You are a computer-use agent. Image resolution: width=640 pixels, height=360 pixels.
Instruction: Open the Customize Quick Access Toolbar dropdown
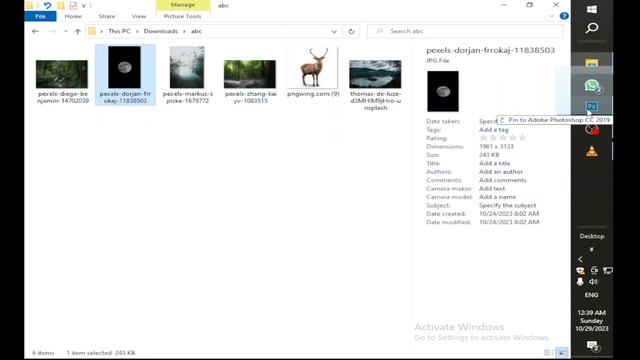point(84,6)
